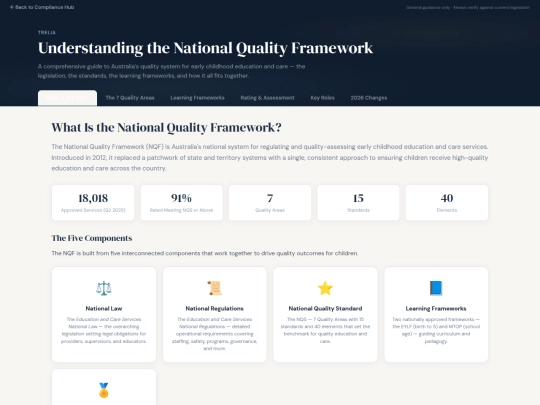Click the 91% Rated Meeting NQS stat
This screenshot has height=405, width=540.
pyautogui.click(x=181, y=203)
